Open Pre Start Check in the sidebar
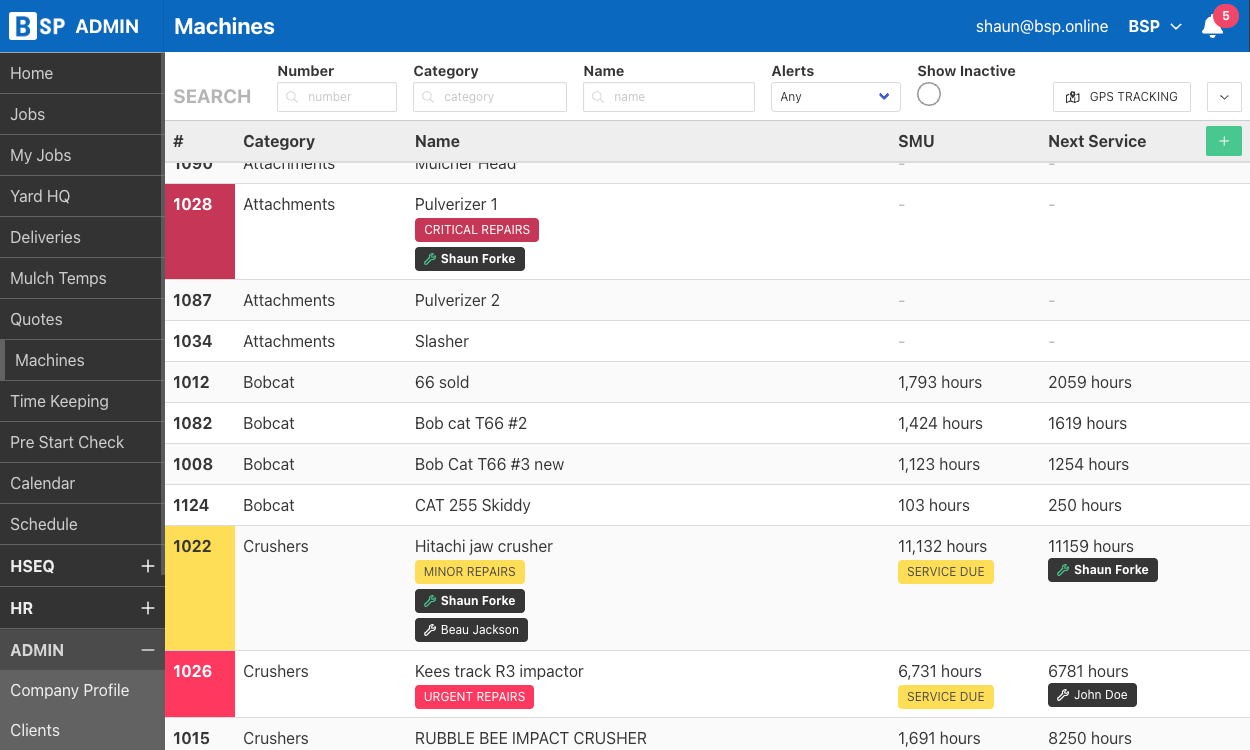 (82, 442)
